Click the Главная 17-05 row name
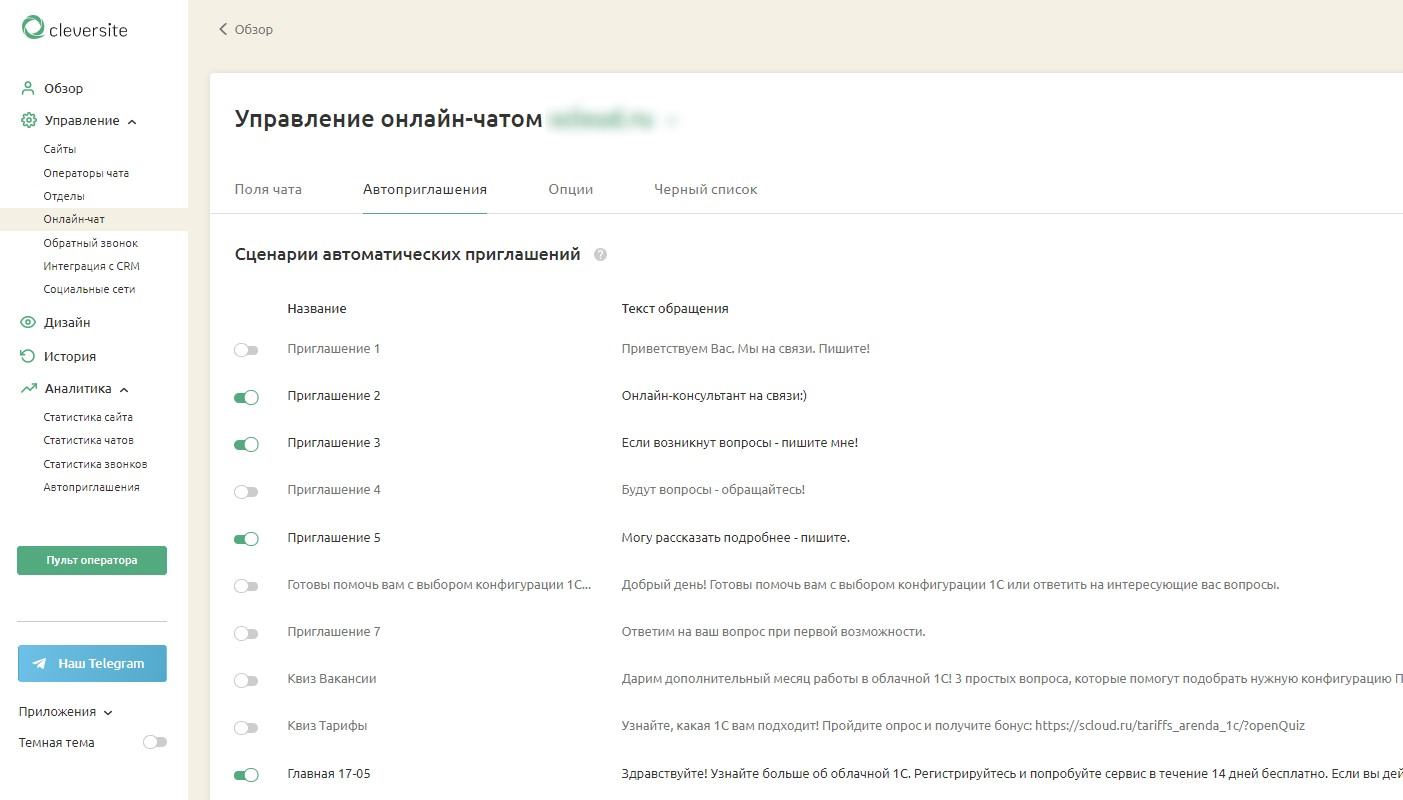This screenshot has height=800, width=1403. [x=329, y=774]
